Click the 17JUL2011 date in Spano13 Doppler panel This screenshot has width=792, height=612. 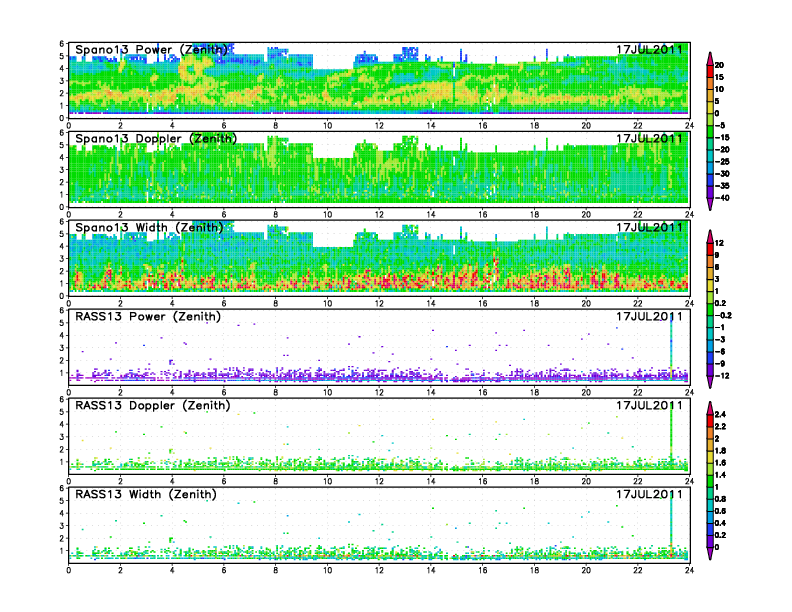pos(649,138)
